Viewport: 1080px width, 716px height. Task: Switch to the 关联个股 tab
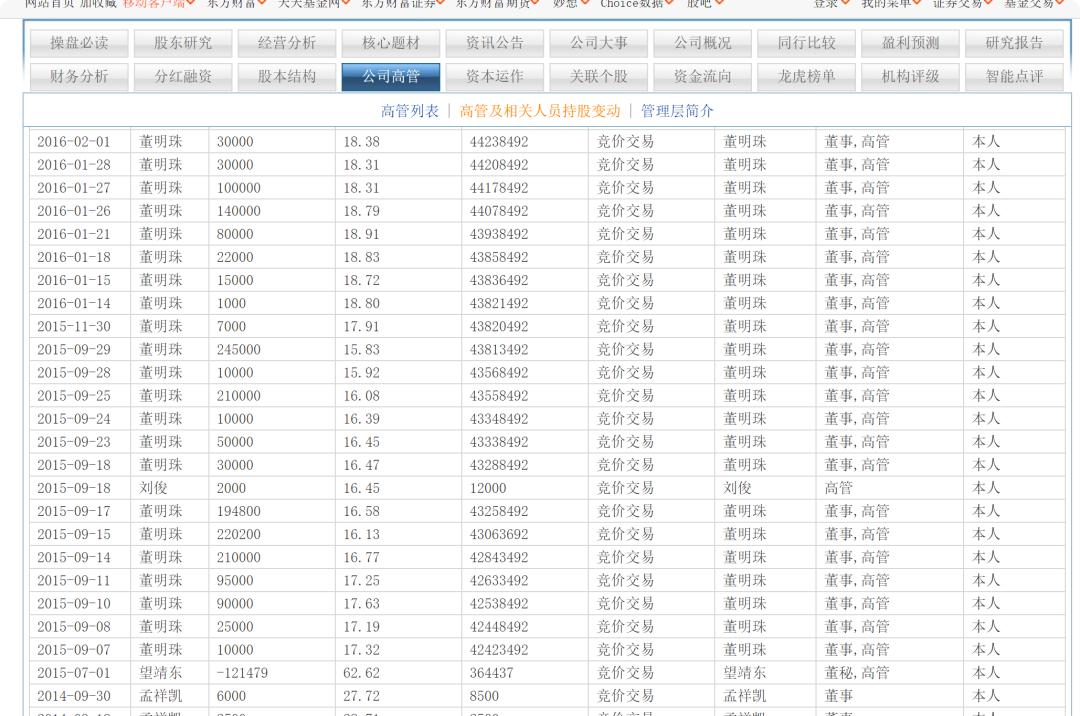(599, 76)
